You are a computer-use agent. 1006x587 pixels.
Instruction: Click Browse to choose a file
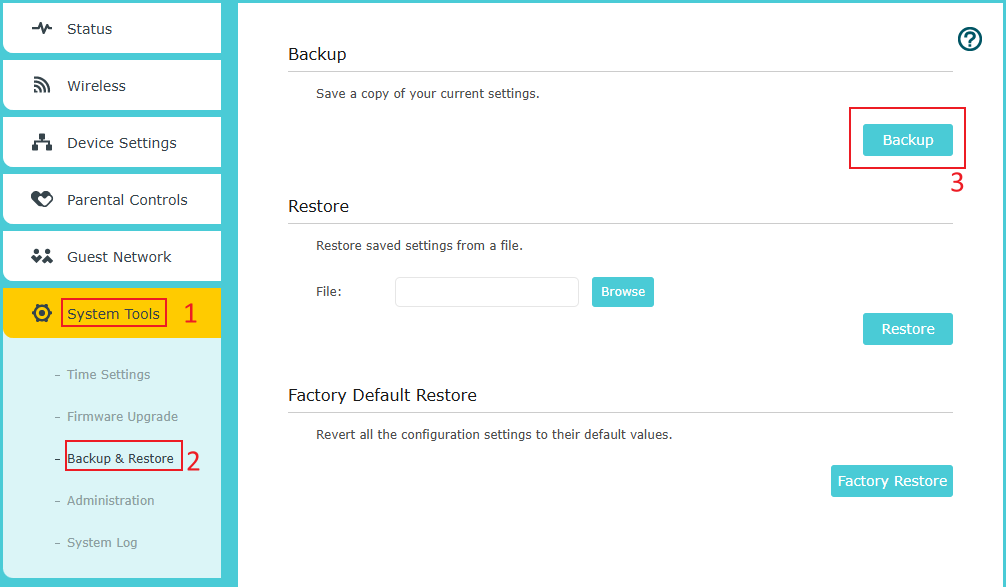click(622, 292)
